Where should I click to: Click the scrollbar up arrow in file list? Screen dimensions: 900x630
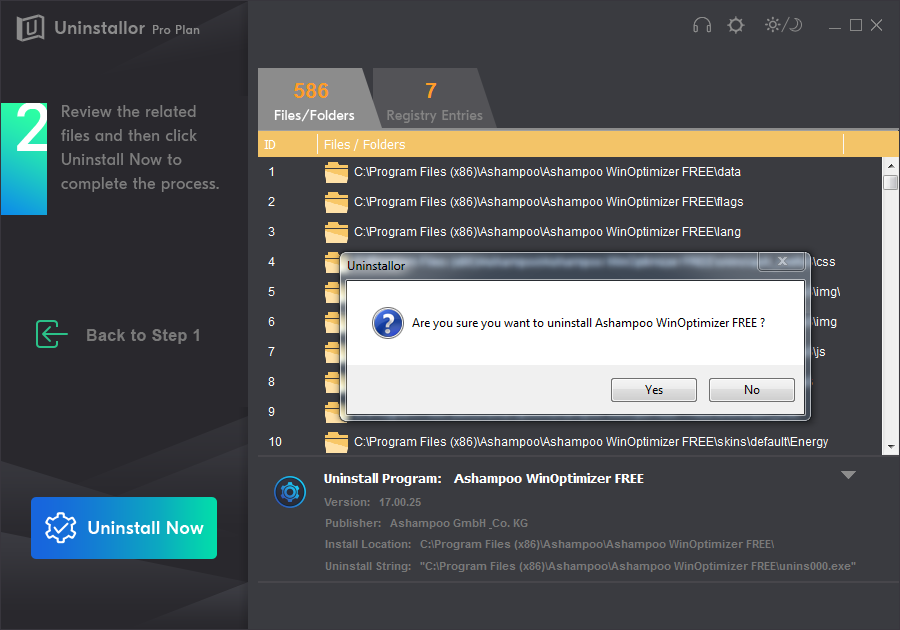(x=891, y=166)
